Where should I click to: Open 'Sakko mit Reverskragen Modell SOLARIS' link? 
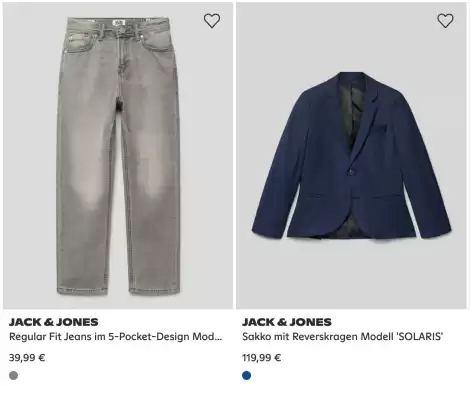pos(343,337)
